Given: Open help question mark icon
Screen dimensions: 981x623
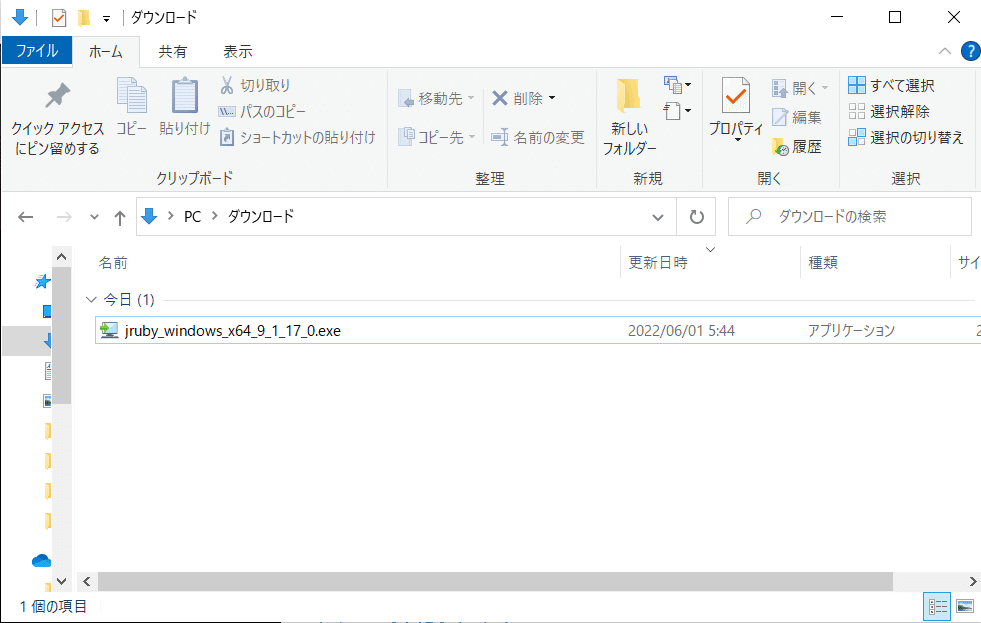Looking at the screenshot, I should pyautogui.click(x=971, y=51).
